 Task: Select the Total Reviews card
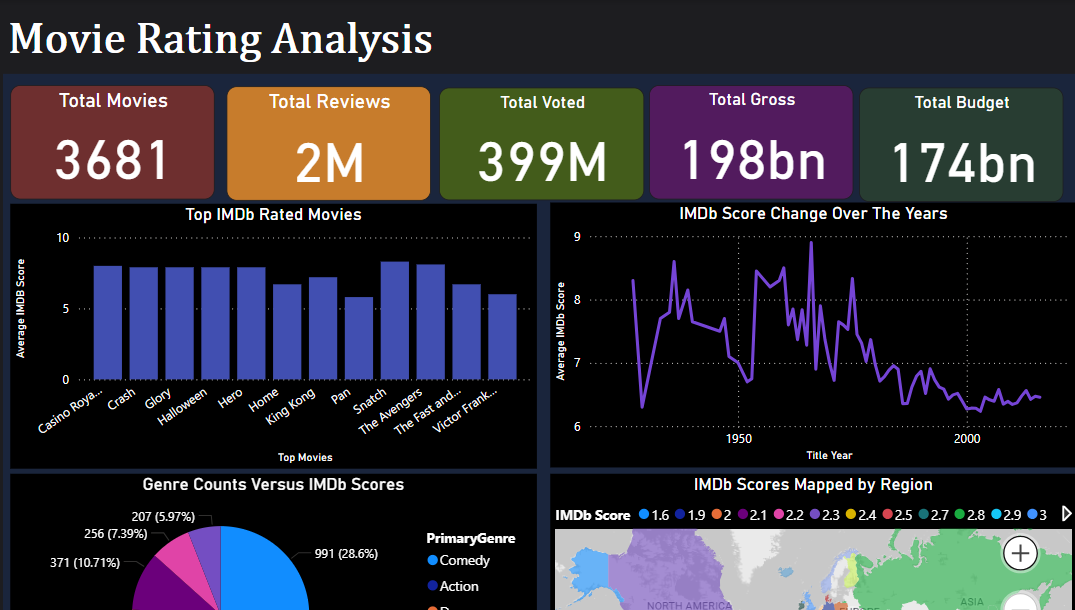328,143
